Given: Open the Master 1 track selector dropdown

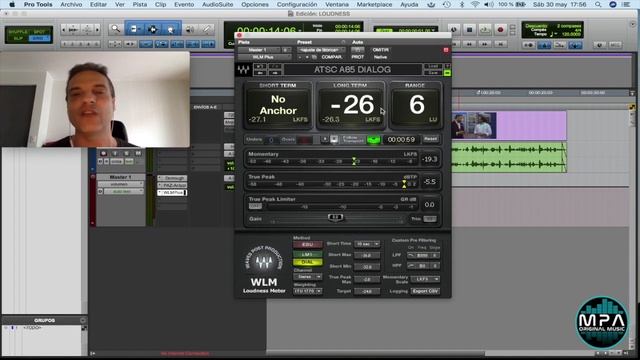Looking at the screenshot, I should (x=259, y=50).
